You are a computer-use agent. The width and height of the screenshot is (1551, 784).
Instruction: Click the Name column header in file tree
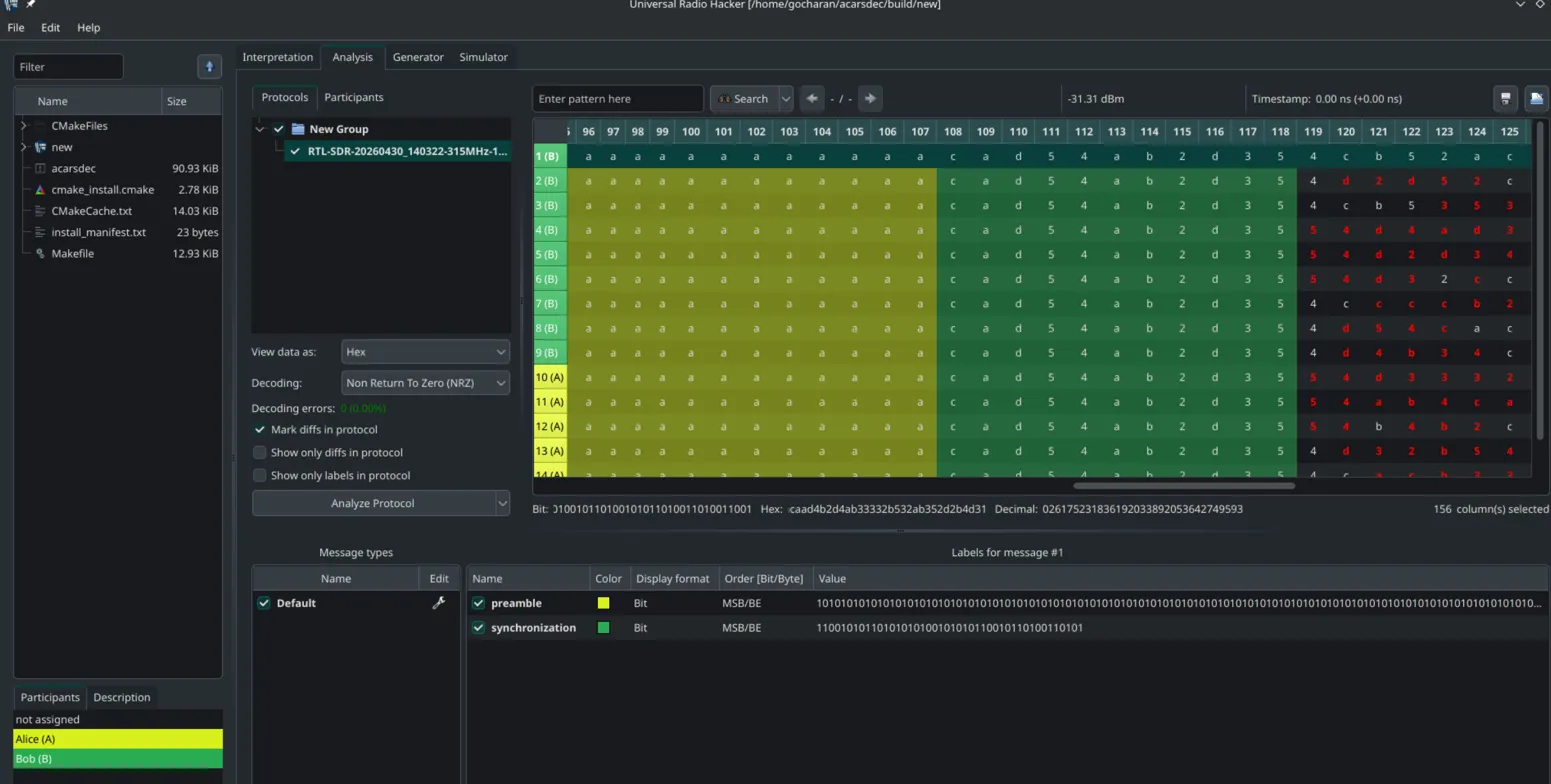(88, 101)
